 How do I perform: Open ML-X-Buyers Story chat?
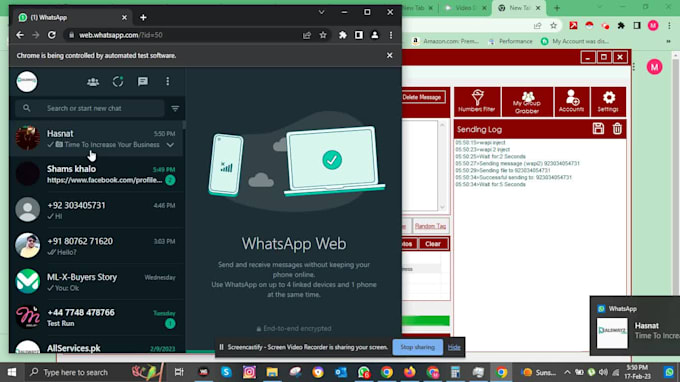[x=96, y=281]
